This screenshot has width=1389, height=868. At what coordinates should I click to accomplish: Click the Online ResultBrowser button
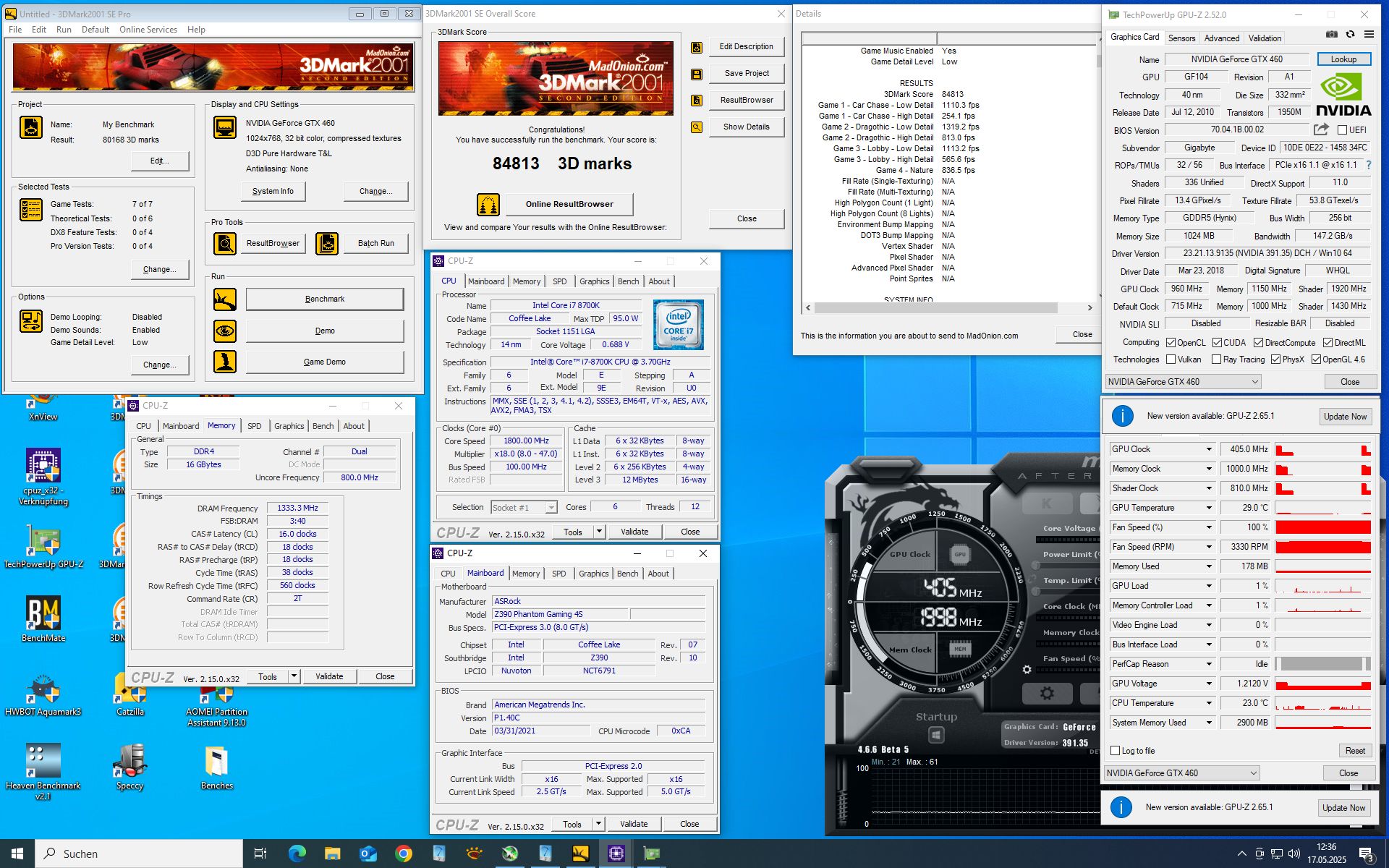click(569, 205)
